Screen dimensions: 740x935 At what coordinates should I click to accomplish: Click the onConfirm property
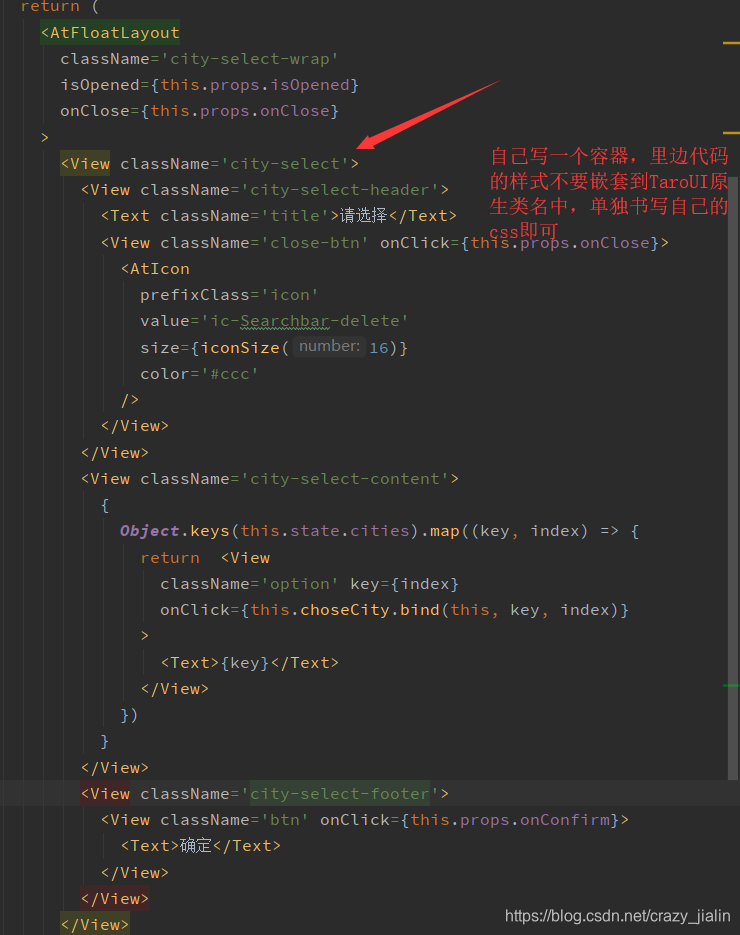pyautogui.click(x=565, y=821)
